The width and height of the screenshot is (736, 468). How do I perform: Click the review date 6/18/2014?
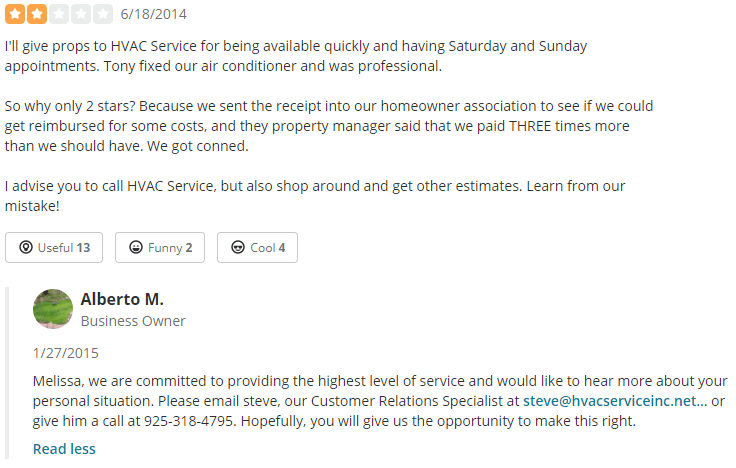tap(152, 14)
